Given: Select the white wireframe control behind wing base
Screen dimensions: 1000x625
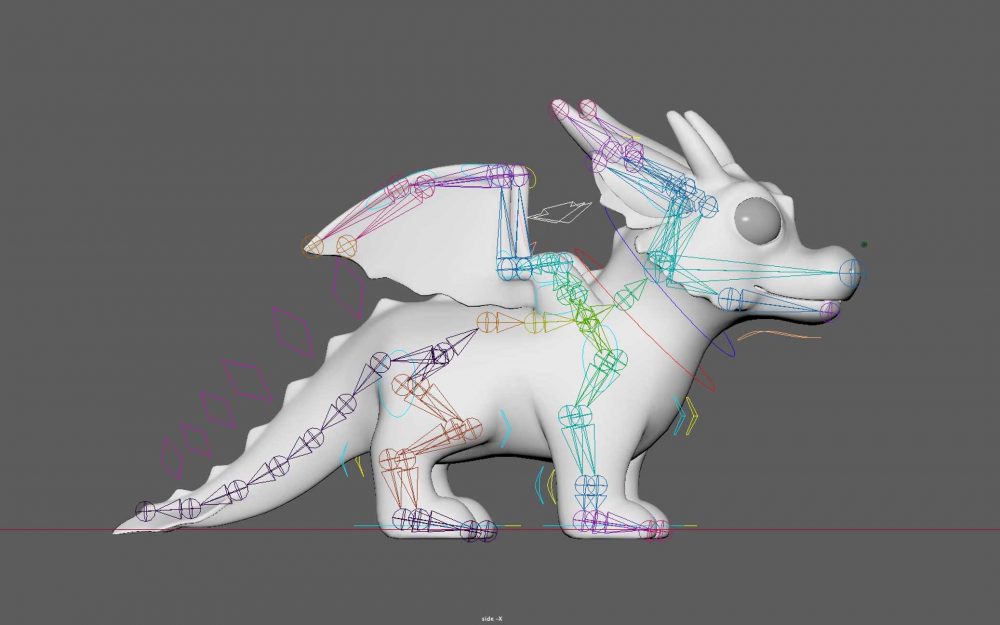Looking at the screenshot, I should (x=560, y=211).
